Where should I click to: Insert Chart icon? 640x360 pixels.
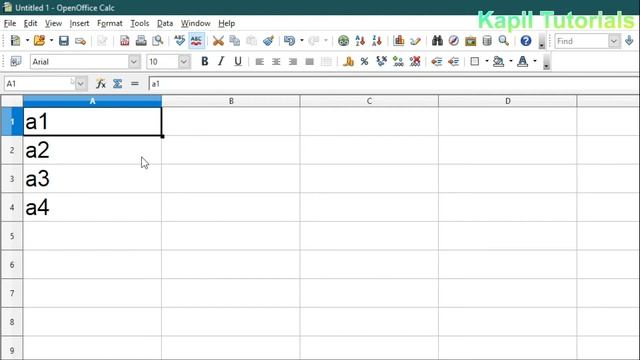pyautogui.click(x=399, y=41)
